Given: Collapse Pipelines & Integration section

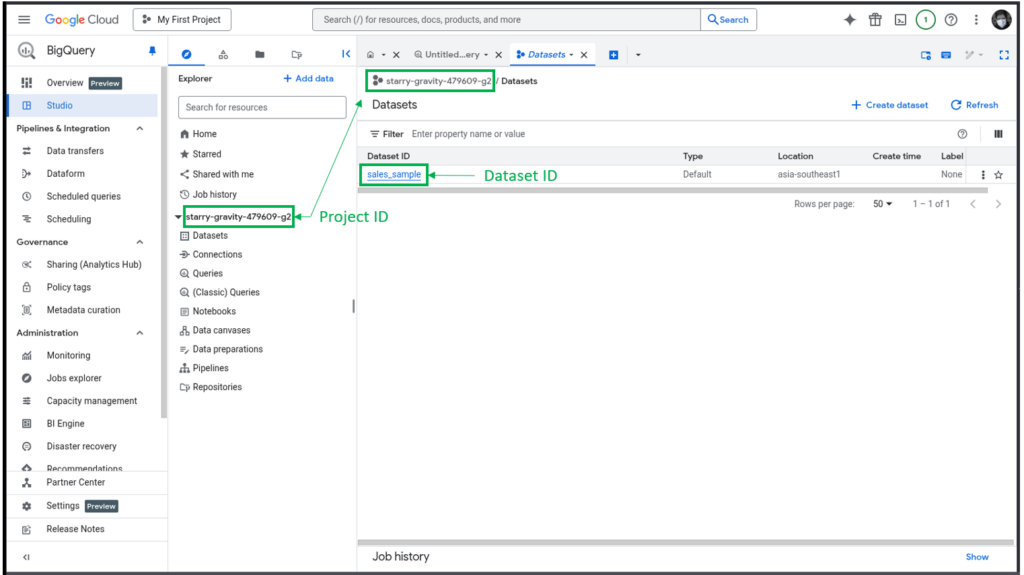Looking at the screenshot, I should pos(140,129).
